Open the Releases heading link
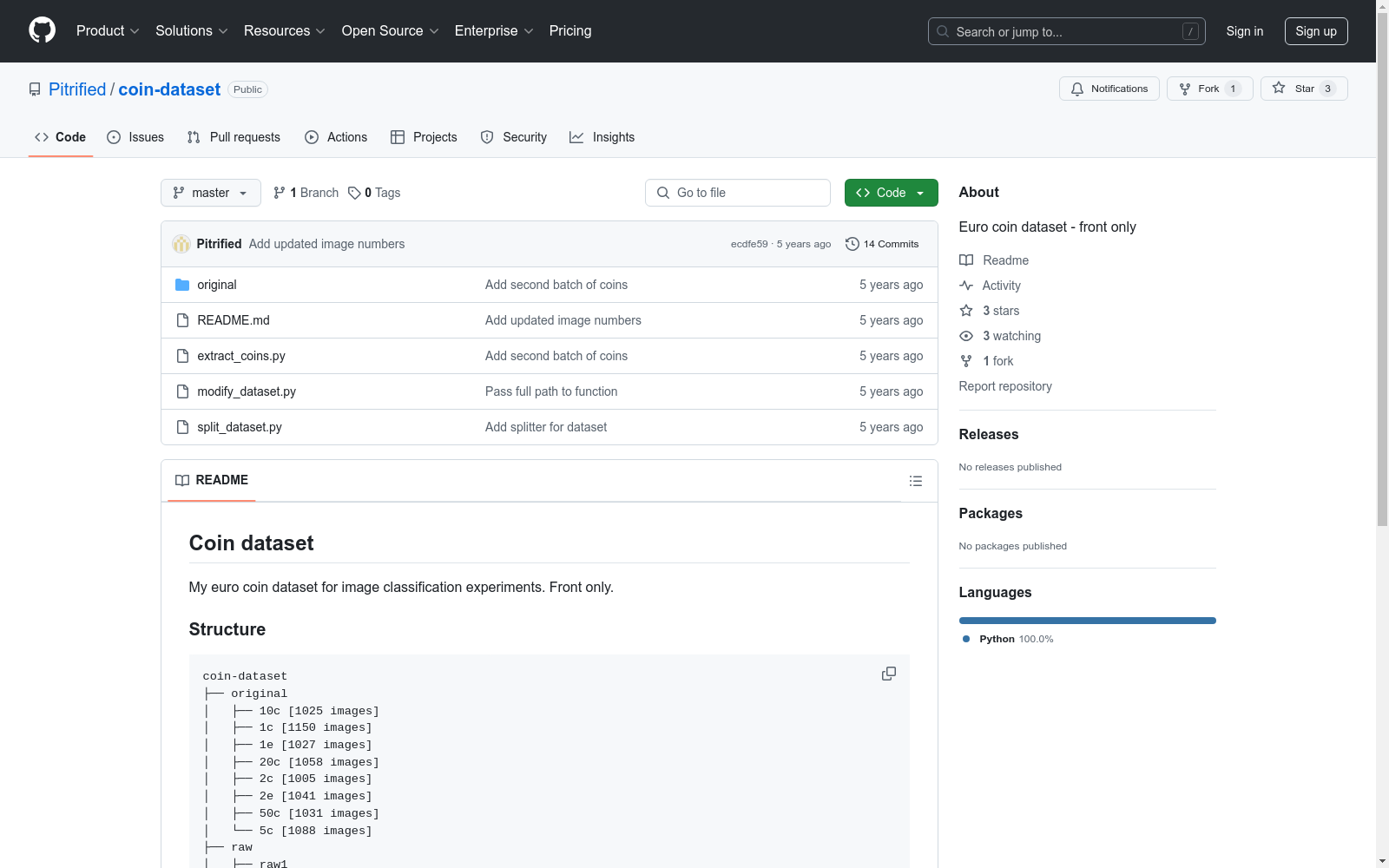This screenshot has width=1389, height=868. coord(989,434)
